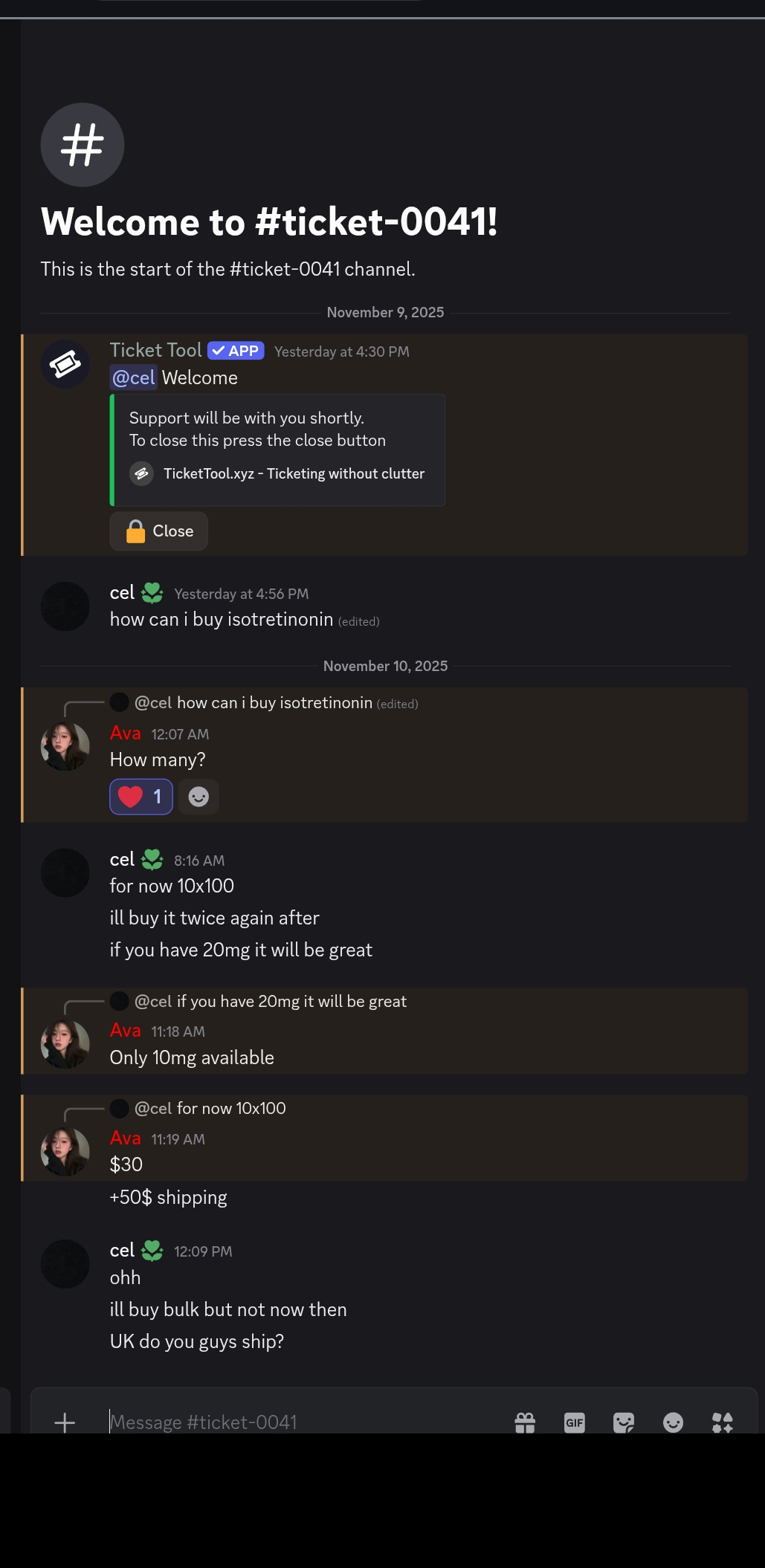Open the GIF picker
The image size is (765, 1568).
click(575, 1422)
